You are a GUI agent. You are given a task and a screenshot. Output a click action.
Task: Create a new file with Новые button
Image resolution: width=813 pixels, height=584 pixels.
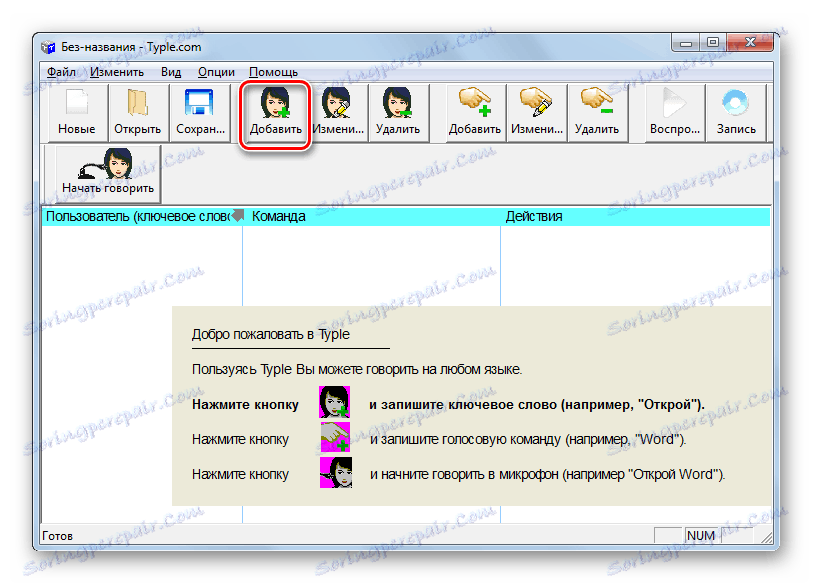click(77, 112)
